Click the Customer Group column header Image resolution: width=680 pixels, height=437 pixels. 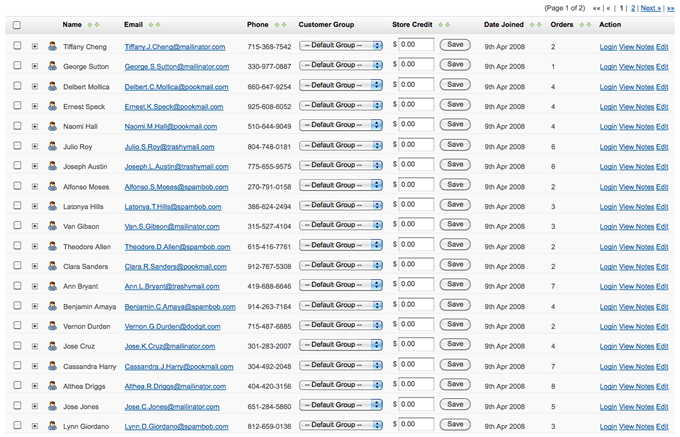point(326,25)
